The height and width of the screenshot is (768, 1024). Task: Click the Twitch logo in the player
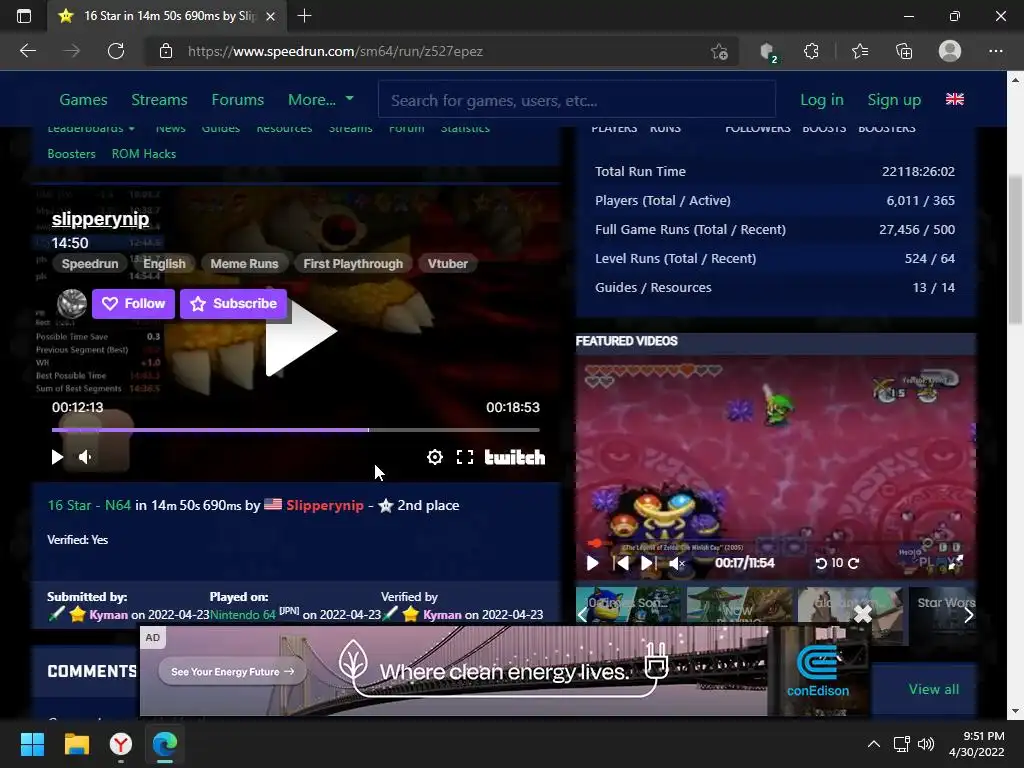tap(515, 457)
